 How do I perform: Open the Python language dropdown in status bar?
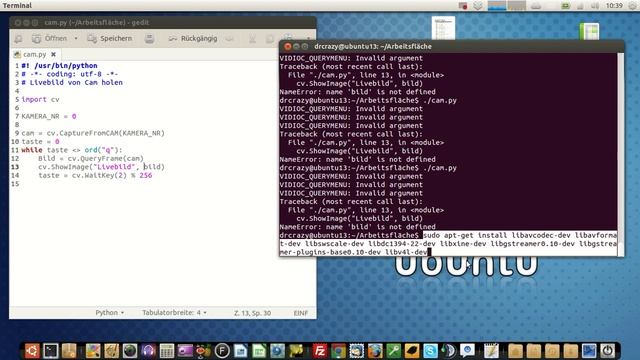pos(109,313)
